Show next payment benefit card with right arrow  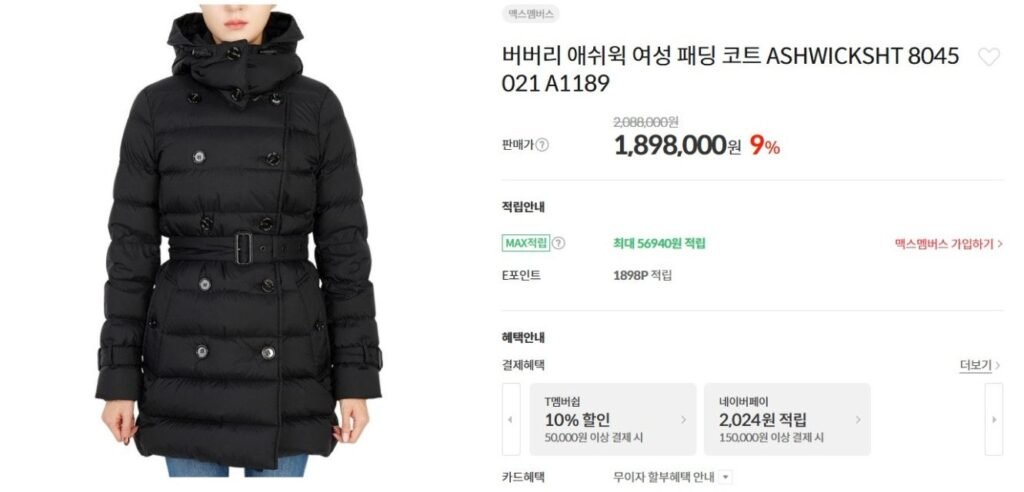pos(993,419)
